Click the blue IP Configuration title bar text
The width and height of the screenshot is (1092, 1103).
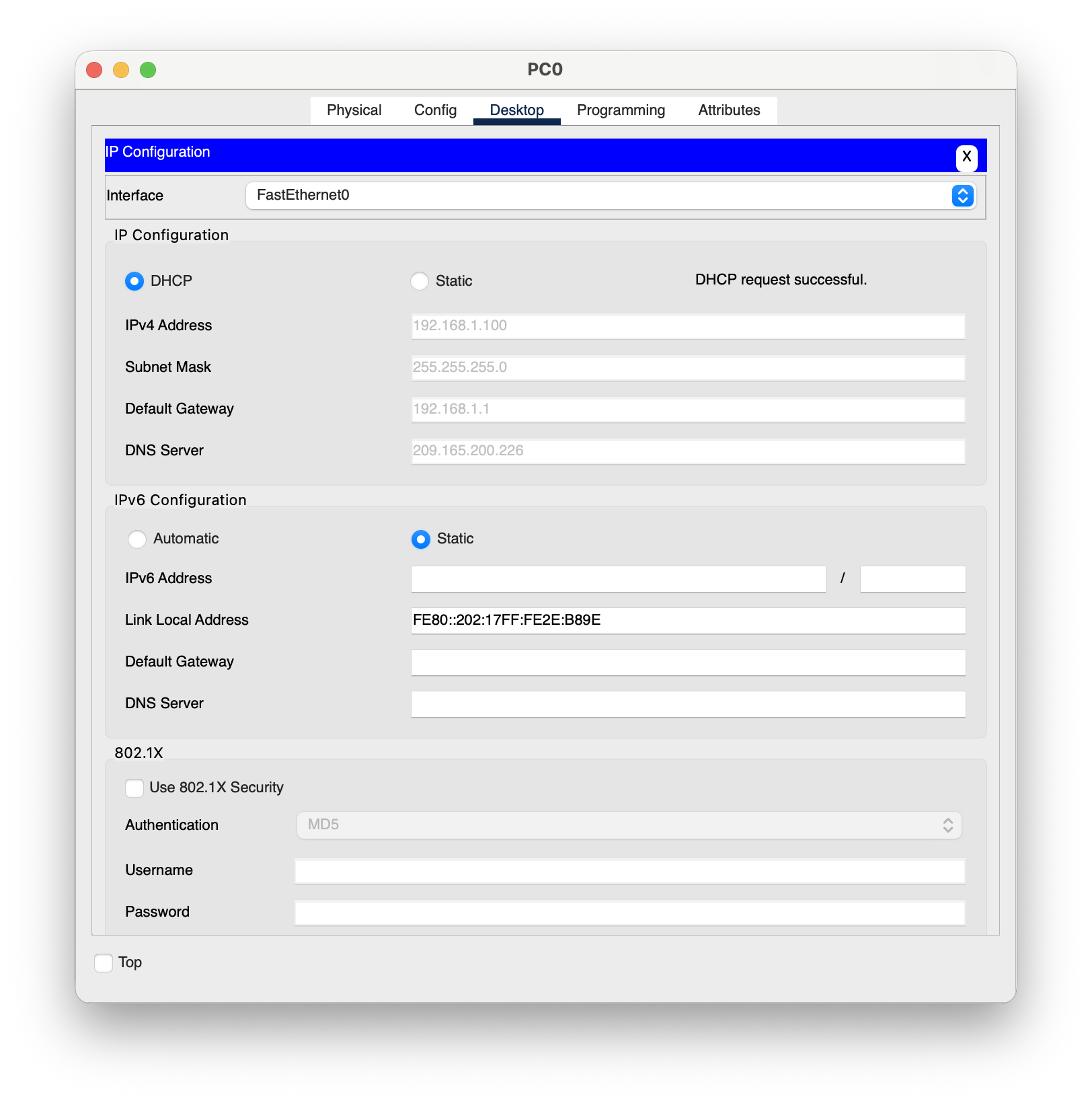click(x=158, y=152)
